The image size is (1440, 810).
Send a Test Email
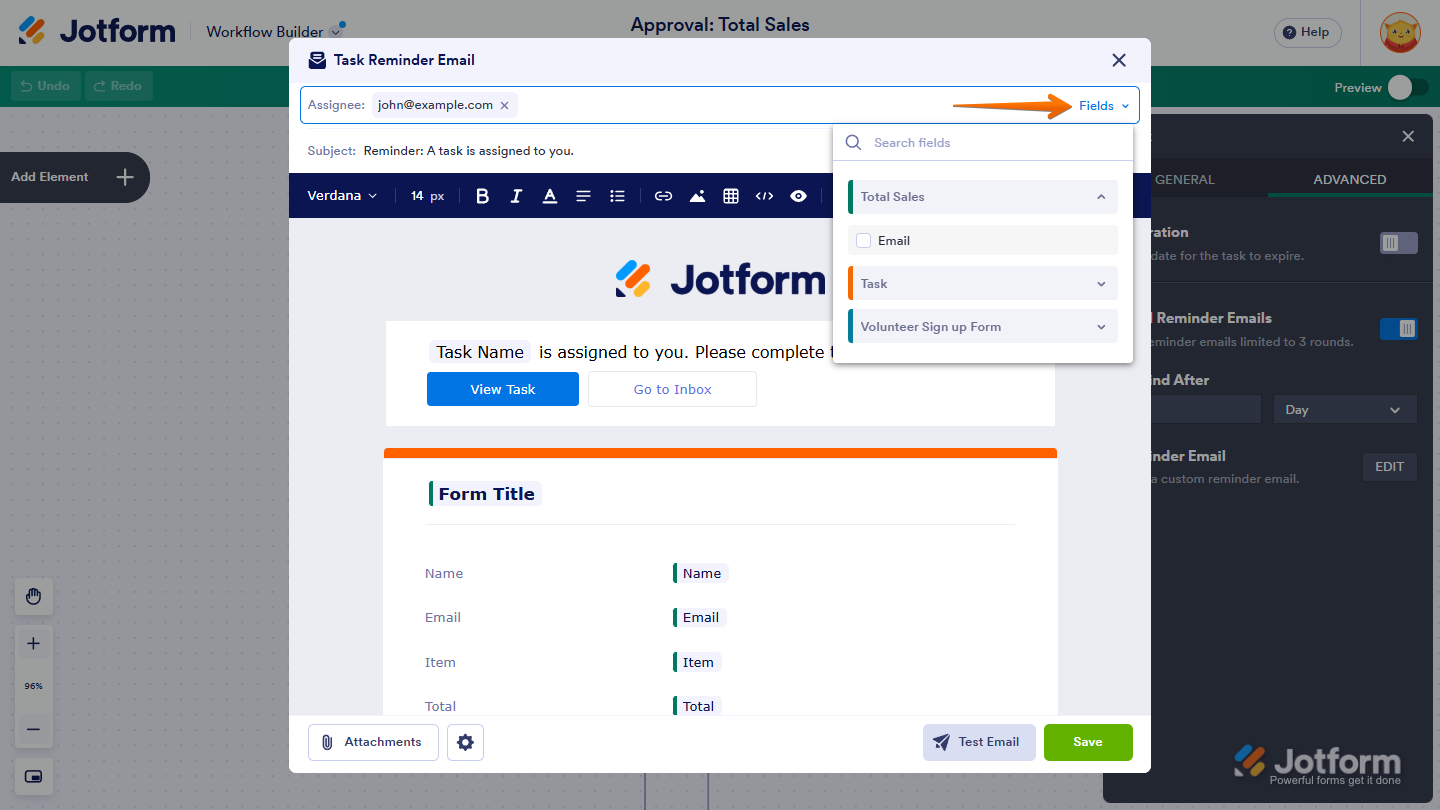click(979, 742)
